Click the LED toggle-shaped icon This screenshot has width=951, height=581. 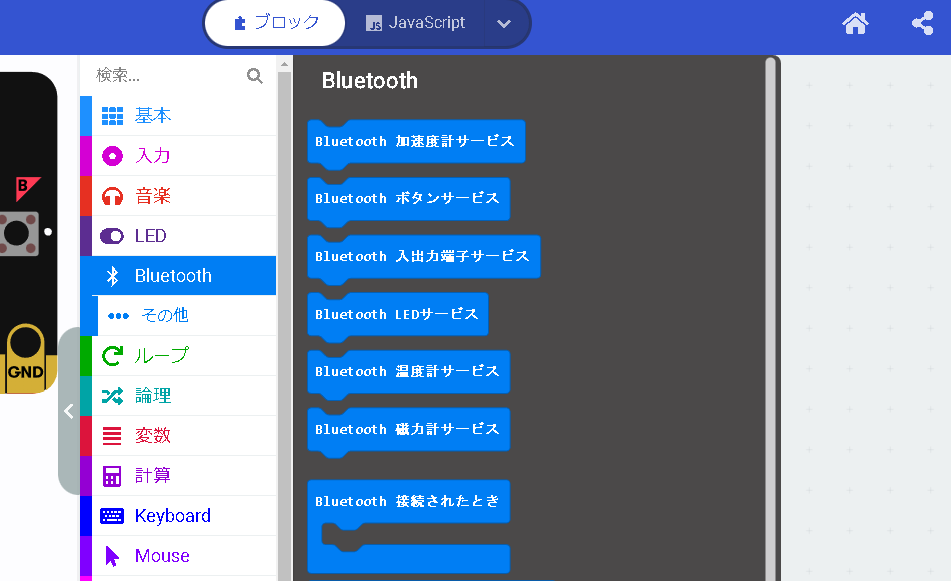(112, 236)
